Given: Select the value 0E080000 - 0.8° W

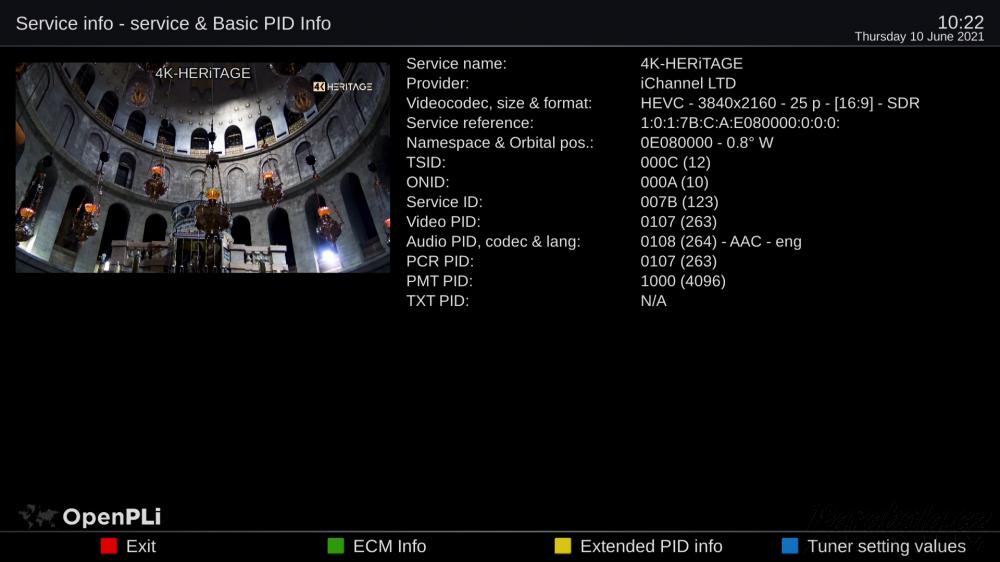Looking at the screenshot, I should (x=707, y=143).
